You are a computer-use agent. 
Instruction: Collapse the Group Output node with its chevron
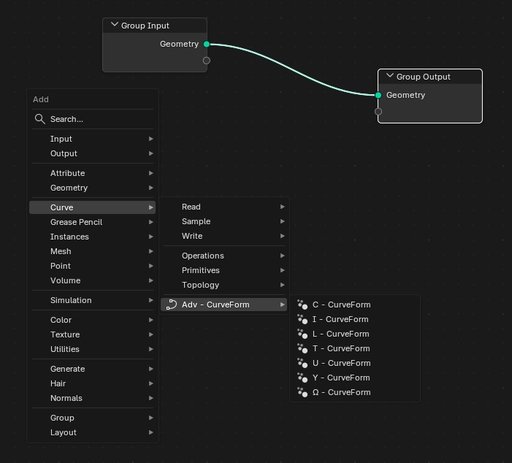tap(389, 76)
